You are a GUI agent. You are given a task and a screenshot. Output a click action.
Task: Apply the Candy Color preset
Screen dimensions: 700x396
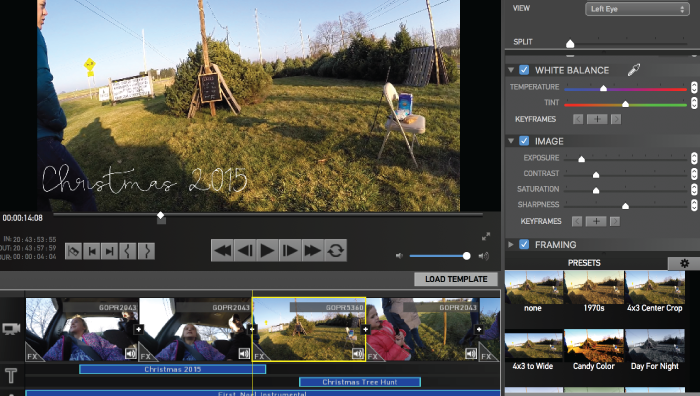[593, 350]
